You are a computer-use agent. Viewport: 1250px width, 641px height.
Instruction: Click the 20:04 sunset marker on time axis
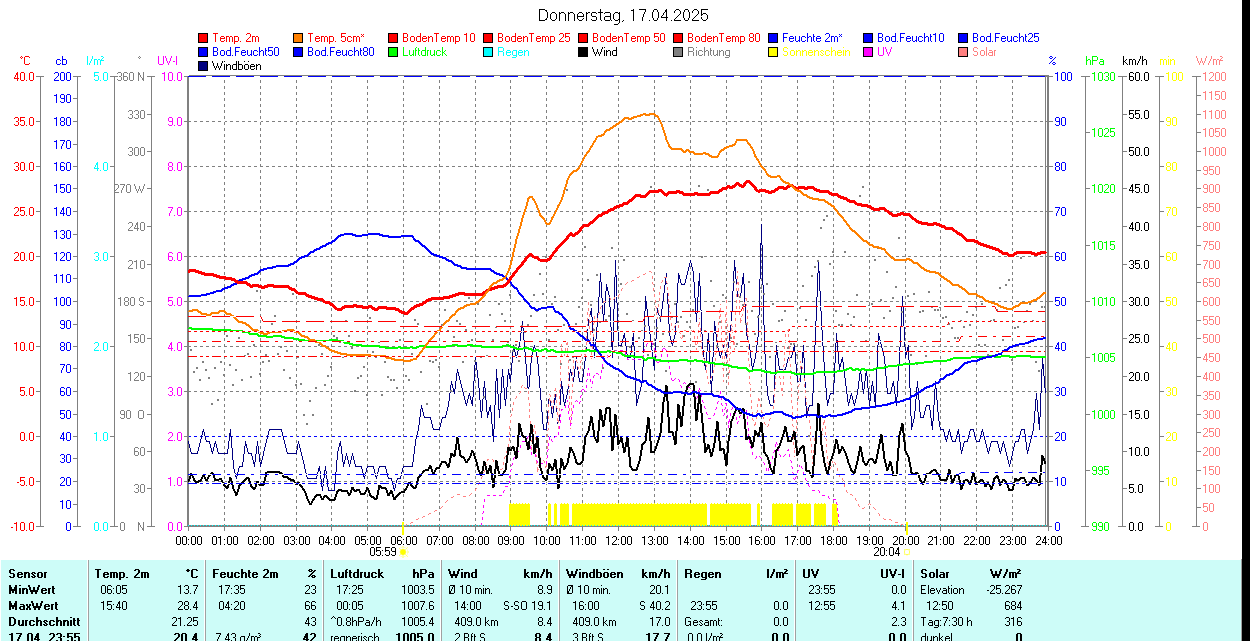887,551
